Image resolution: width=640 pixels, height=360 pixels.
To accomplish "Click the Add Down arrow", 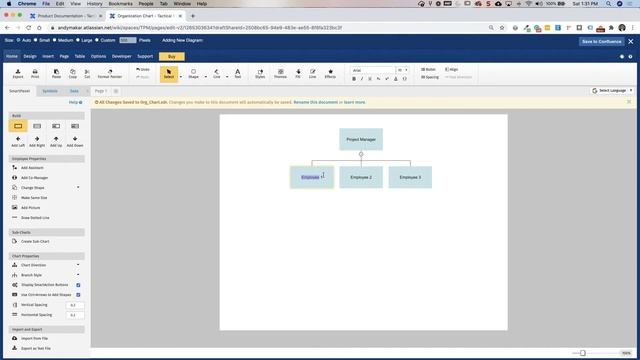I will tap(75, 141).
